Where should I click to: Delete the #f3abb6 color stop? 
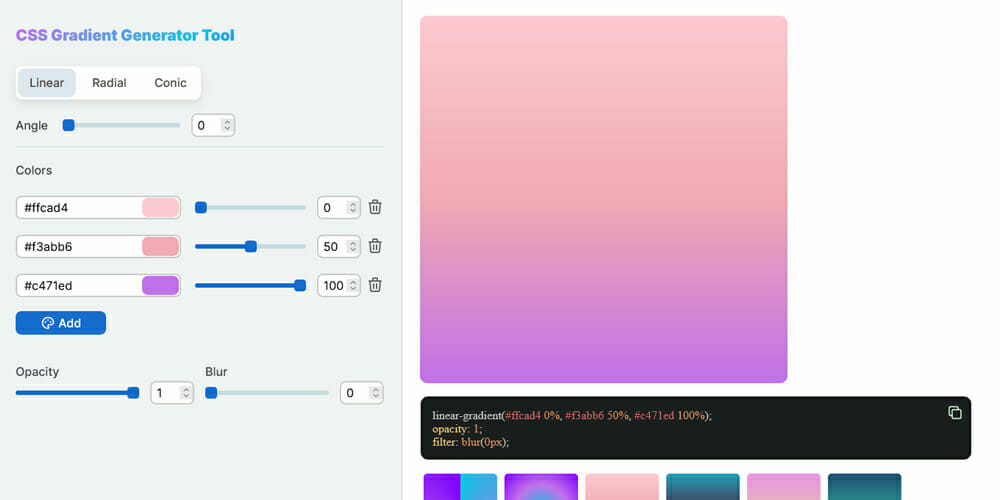coord(375,246)
